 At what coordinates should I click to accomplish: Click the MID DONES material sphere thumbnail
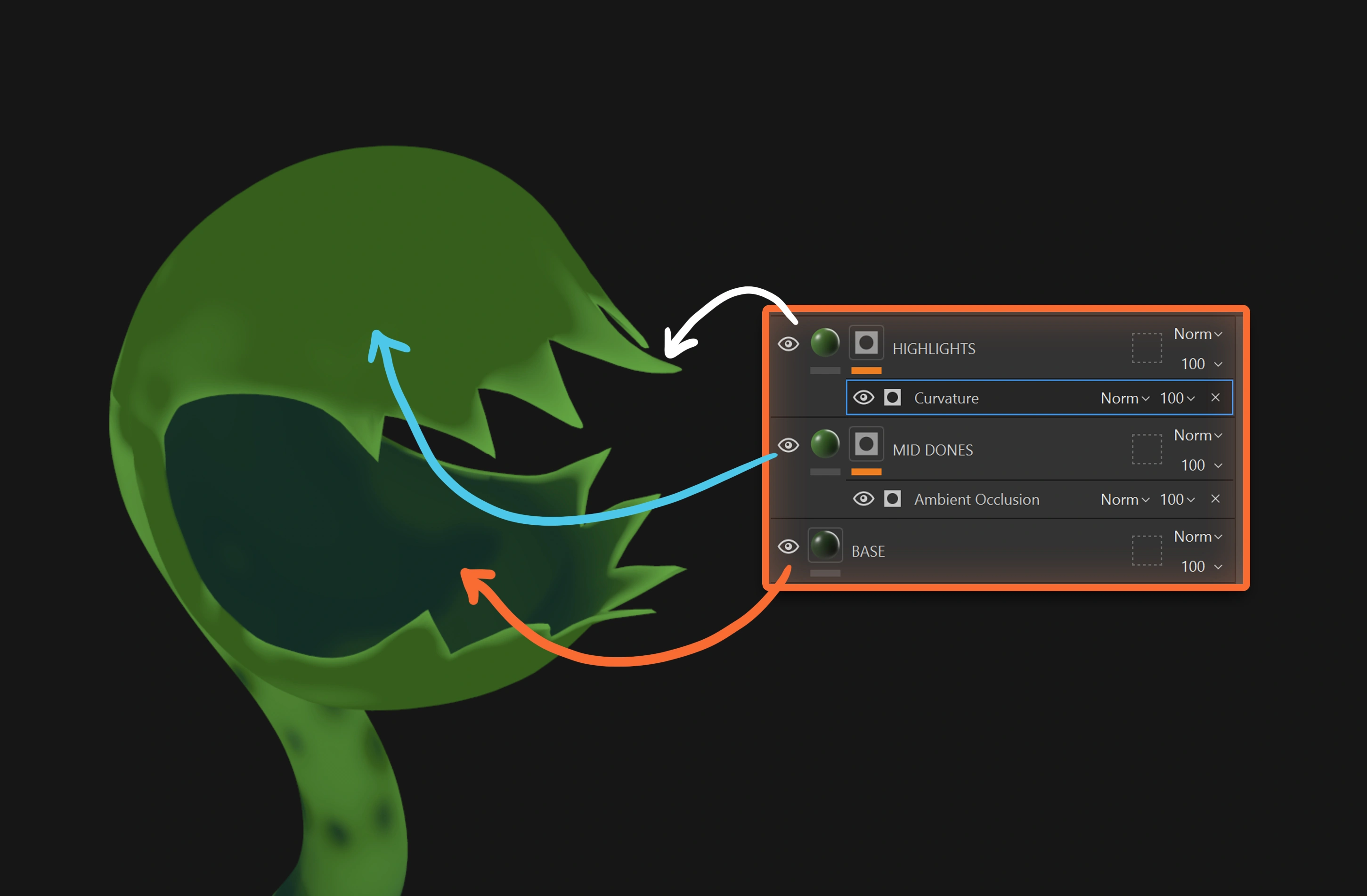click(x=825, y=443)
